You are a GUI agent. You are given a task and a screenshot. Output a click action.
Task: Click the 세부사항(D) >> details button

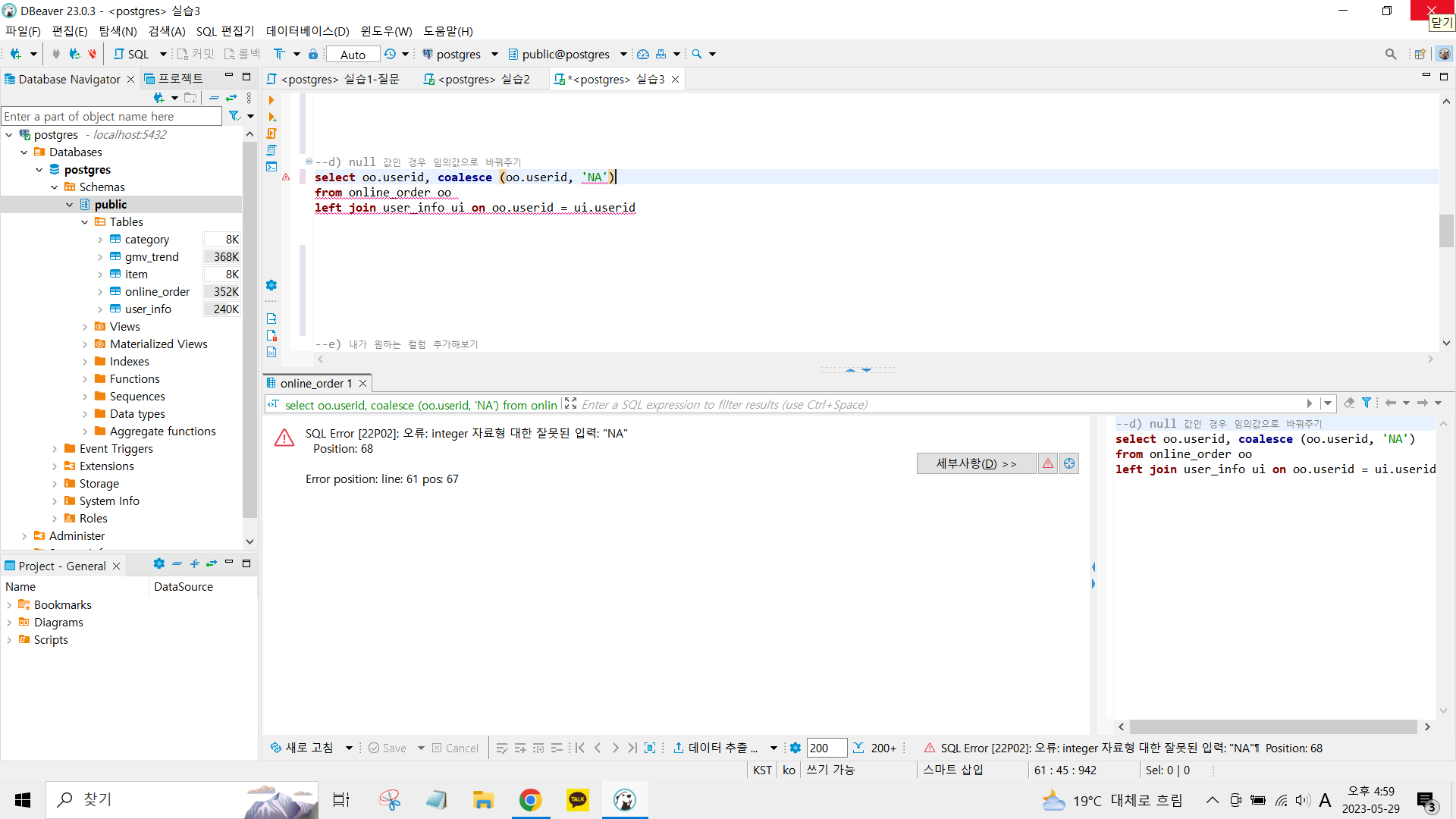click(x=976, y=463)
